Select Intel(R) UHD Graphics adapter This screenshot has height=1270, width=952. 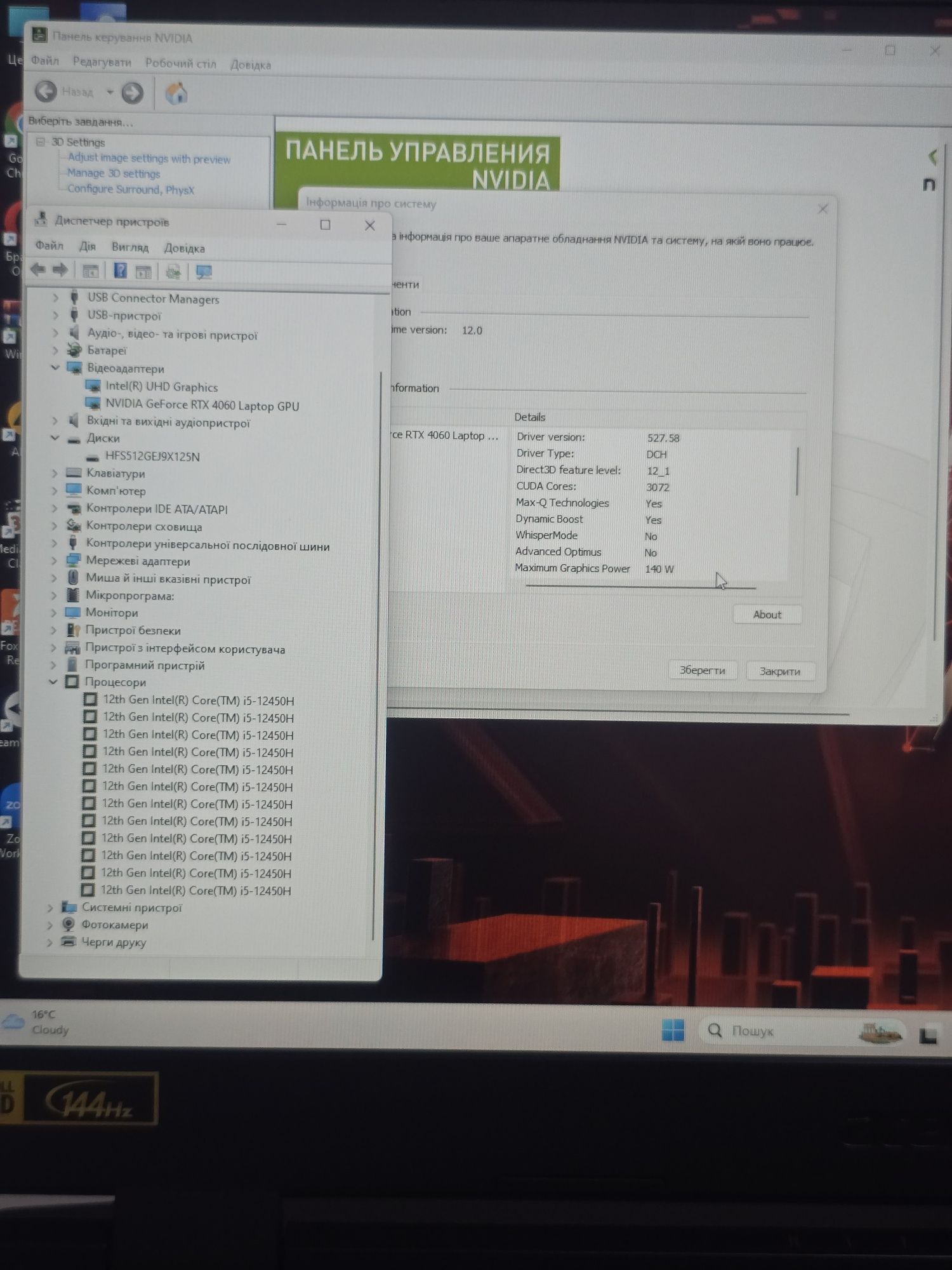coord(161,387)
